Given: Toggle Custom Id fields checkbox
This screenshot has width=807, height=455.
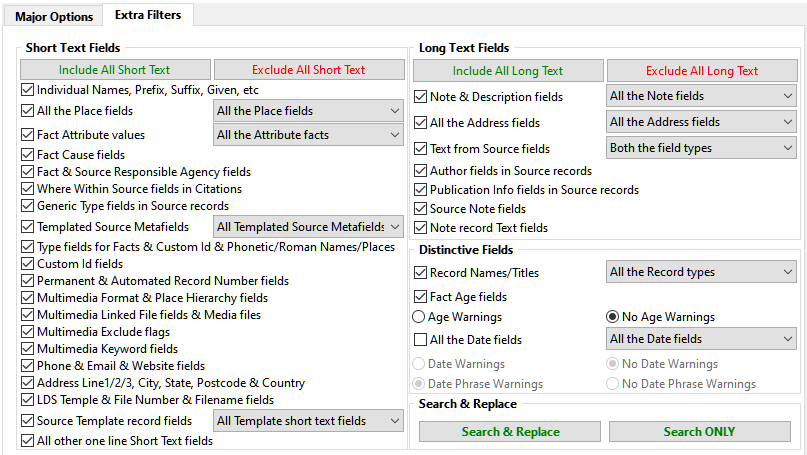Looking at the screenshot, I should click(28, 264).
